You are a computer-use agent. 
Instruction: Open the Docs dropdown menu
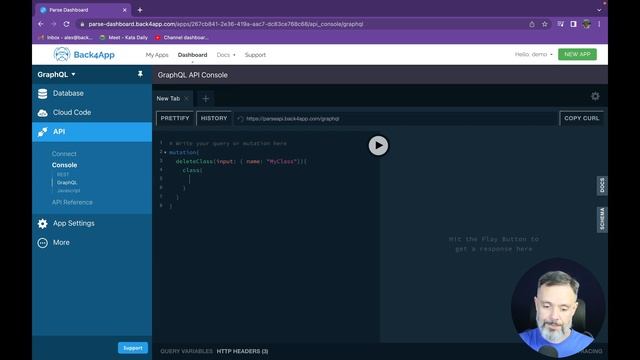[x=226, y=55]
